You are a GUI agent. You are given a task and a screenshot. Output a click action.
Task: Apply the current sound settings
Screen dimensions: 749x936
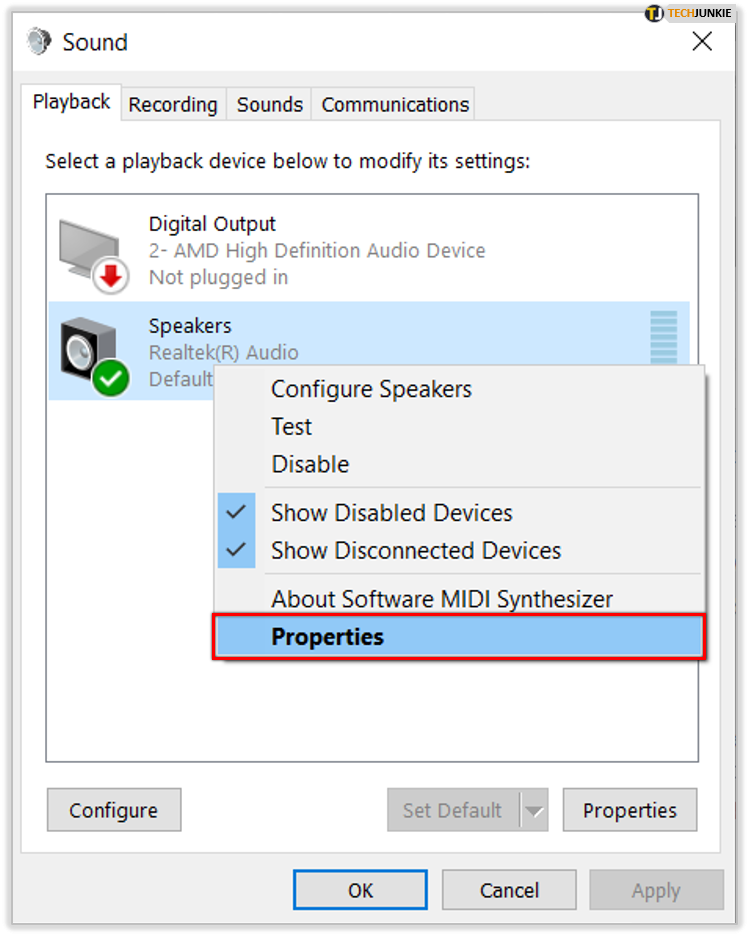coord(656,889)
